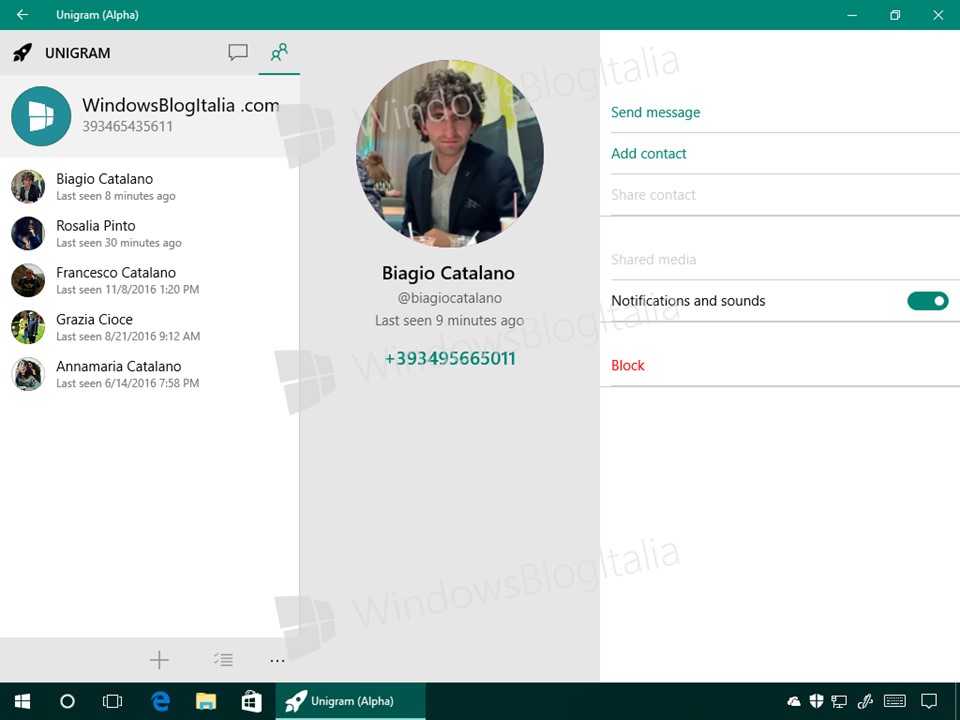The width and height of the screenshot is (960, 720).
Task: Click the Unigram rocket logo icon
Action: tap(23, 53)
